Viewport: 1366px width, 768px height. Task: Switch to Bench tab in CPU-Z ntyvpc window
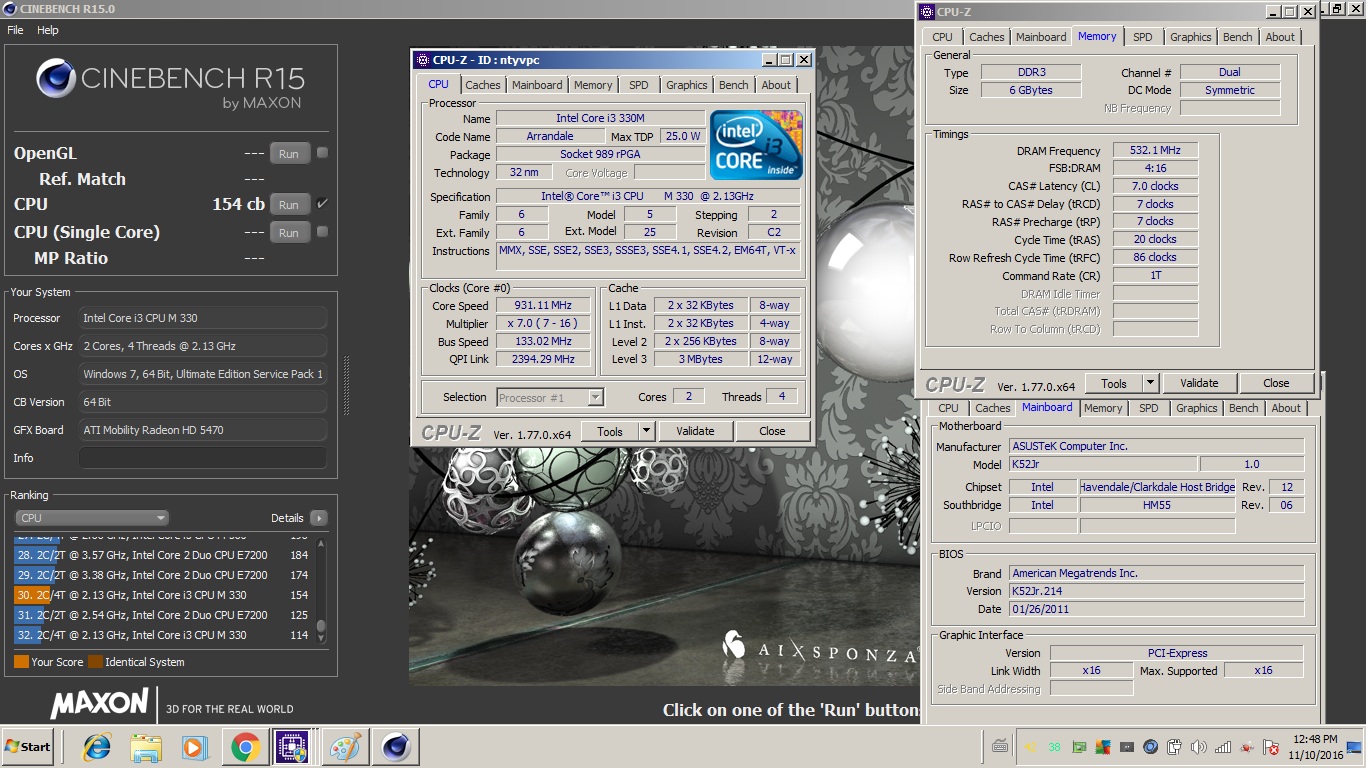[733, 85]
